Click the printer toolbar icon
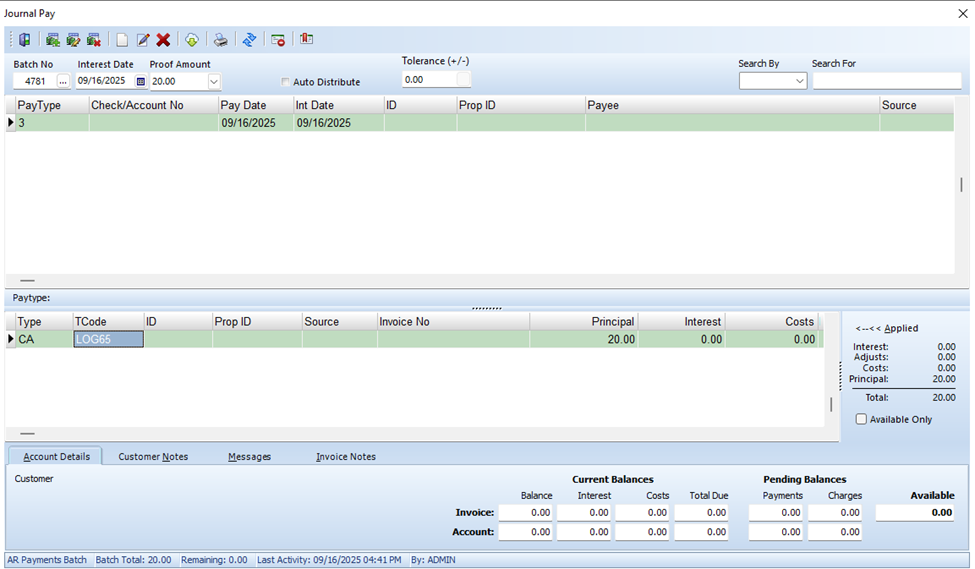This screenshot has height=569, width=975. pos(221,40)
